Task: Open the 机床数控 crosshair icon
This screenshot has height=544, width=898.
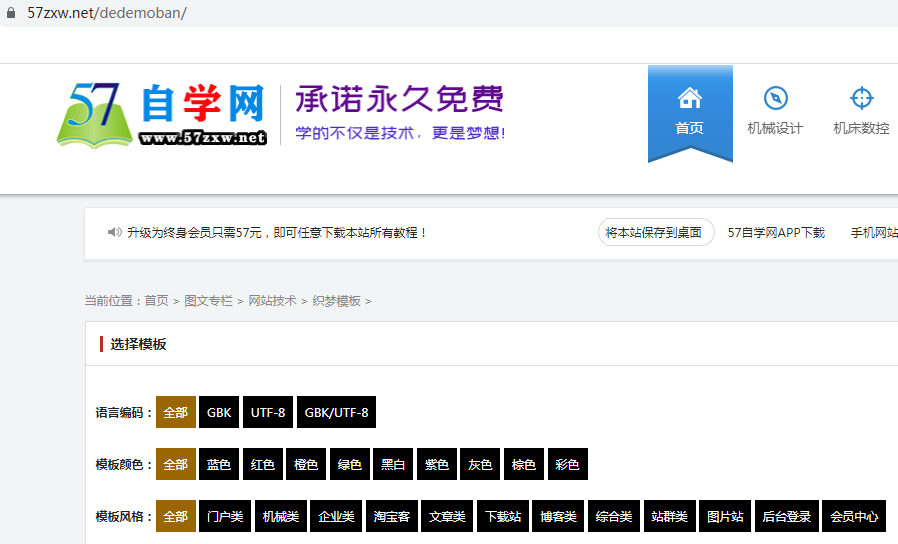Action: click(x=861, y=98)
